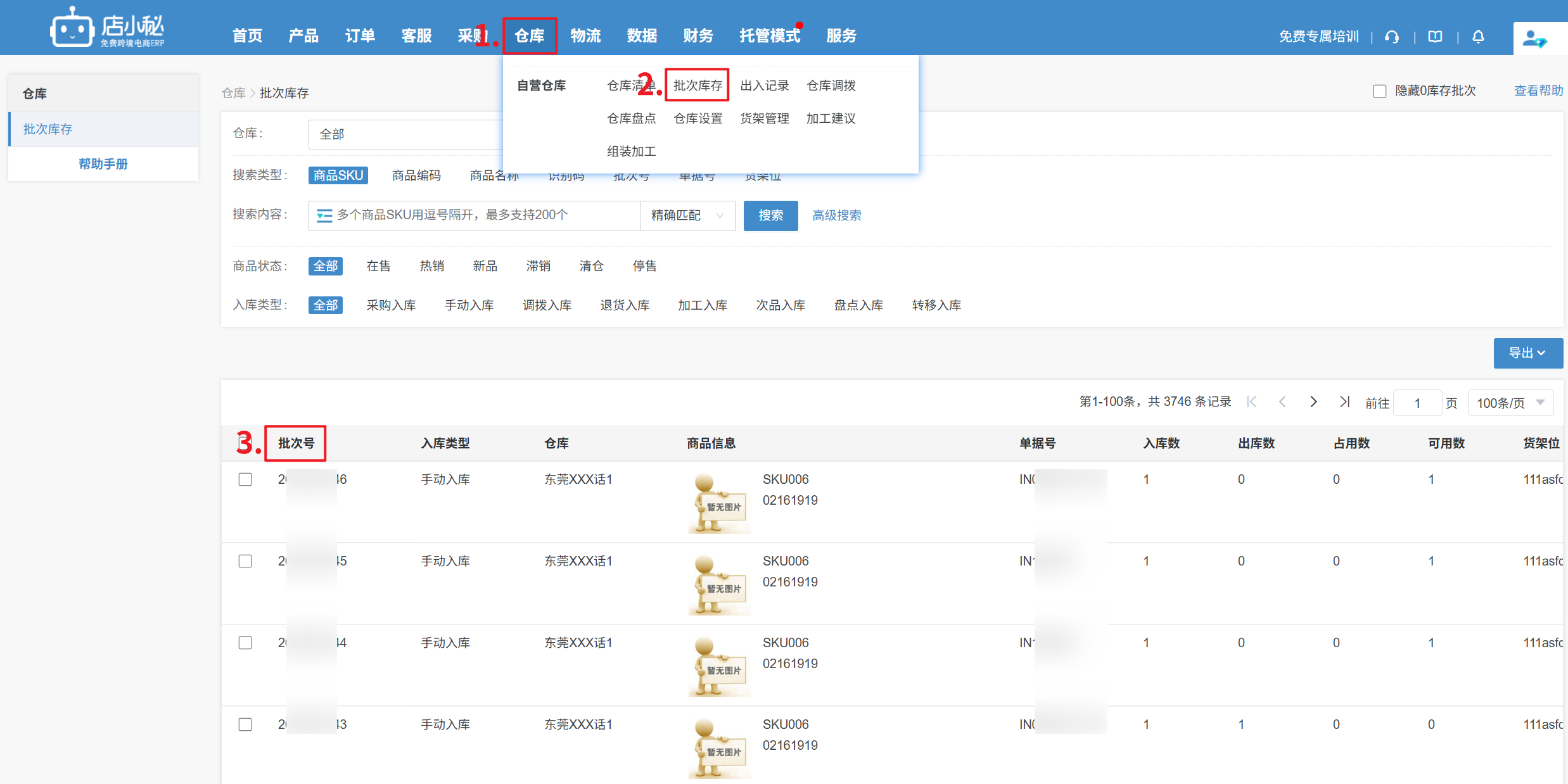Open the help book icon
This screenshot has width=1568, height=784.
pos(1435,37)
